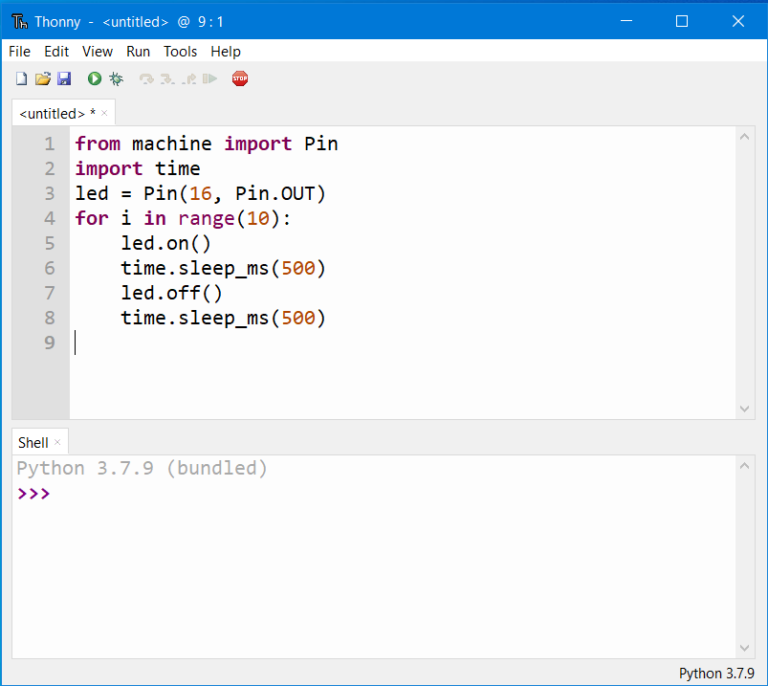Open the Tools menu
The width and height of the screenshot is (768, 686).
coord(180,51)
